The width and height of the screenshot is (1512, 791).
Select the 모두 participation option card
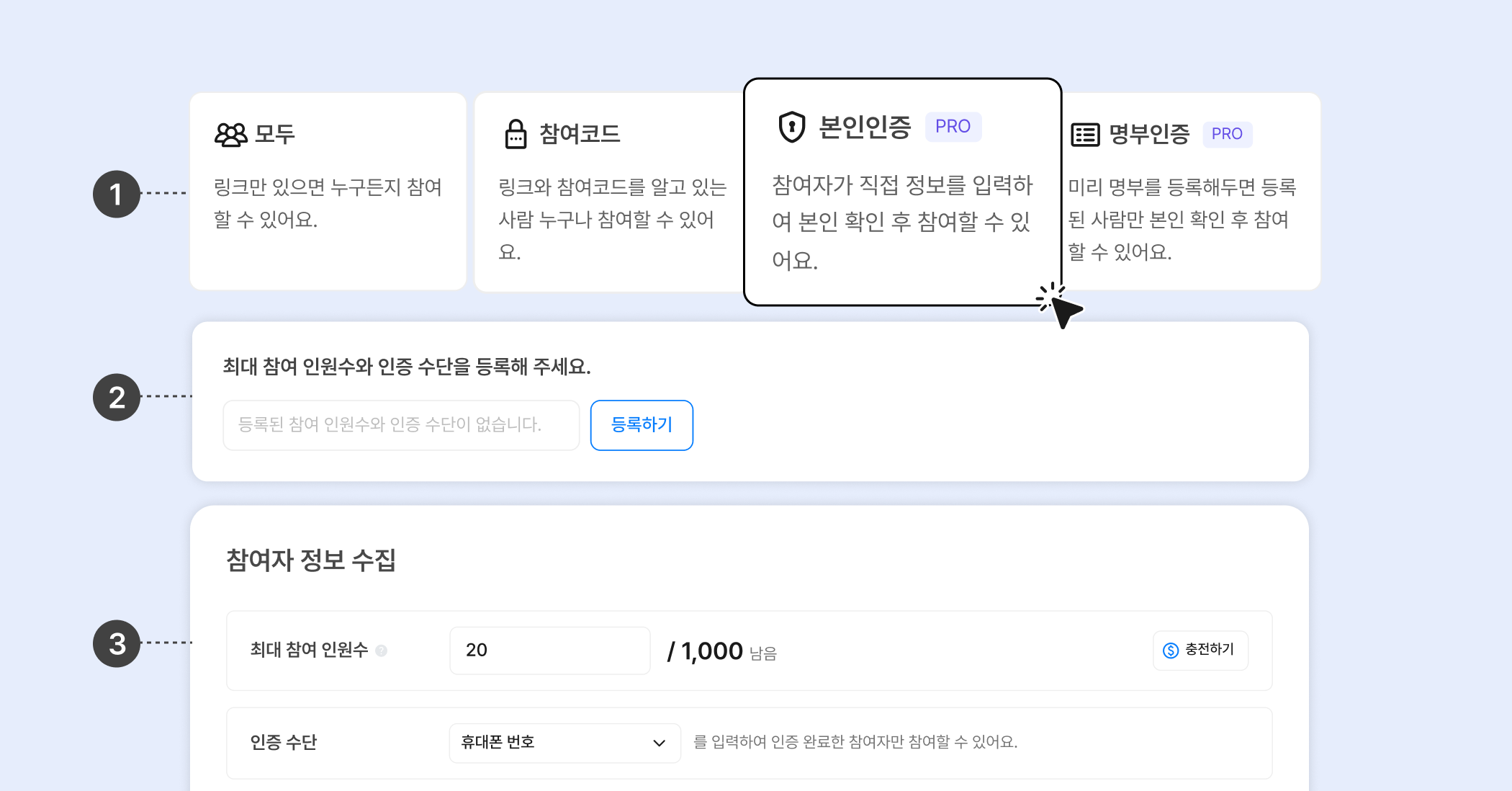328,192
